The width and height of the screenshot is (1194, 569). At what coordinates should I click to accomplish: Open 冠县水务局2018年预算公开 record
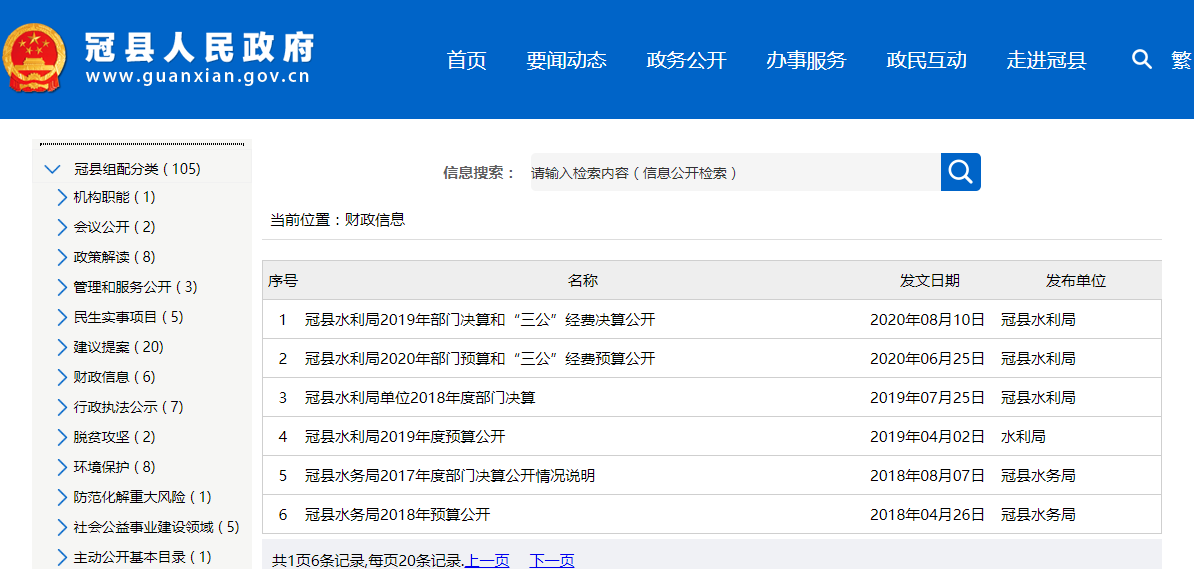398,515
